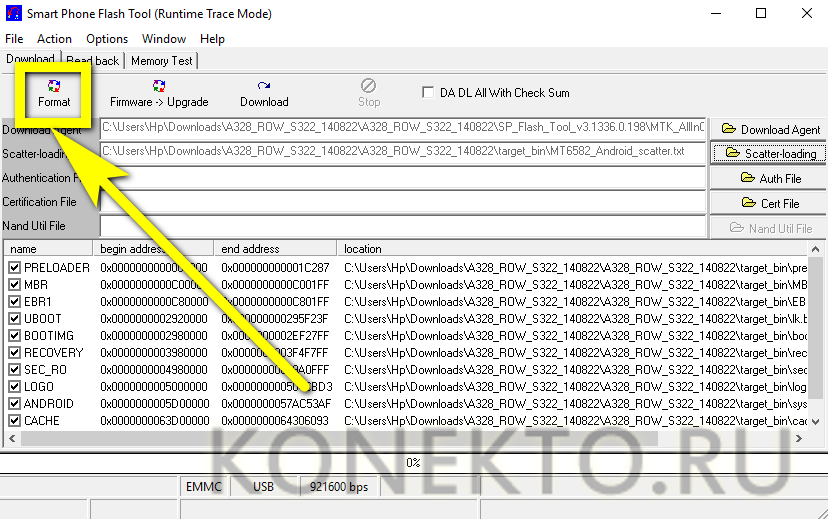The height and width of the screenshot is (519, 828).
Task: Open the Window menu
Action: tap(164, 39)
